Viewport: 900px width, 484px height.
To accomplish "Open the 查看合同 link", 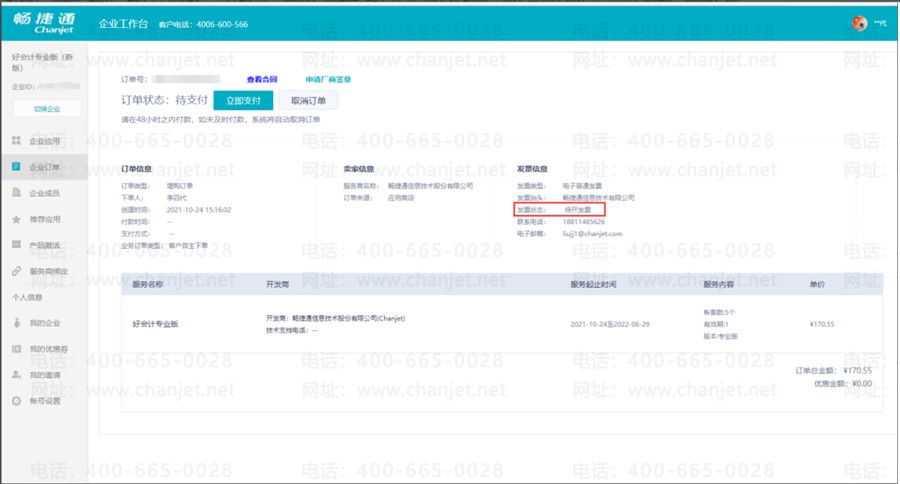I will pyautogui.click(x=262, y=79).
